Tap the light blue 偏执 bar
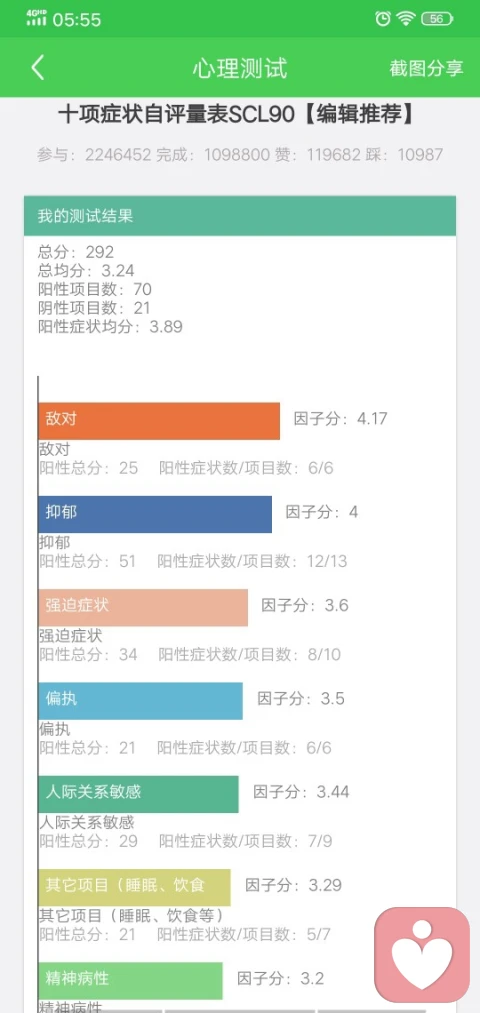Image resolution: width=480 pixels, height=1013 pixels. 140,701
